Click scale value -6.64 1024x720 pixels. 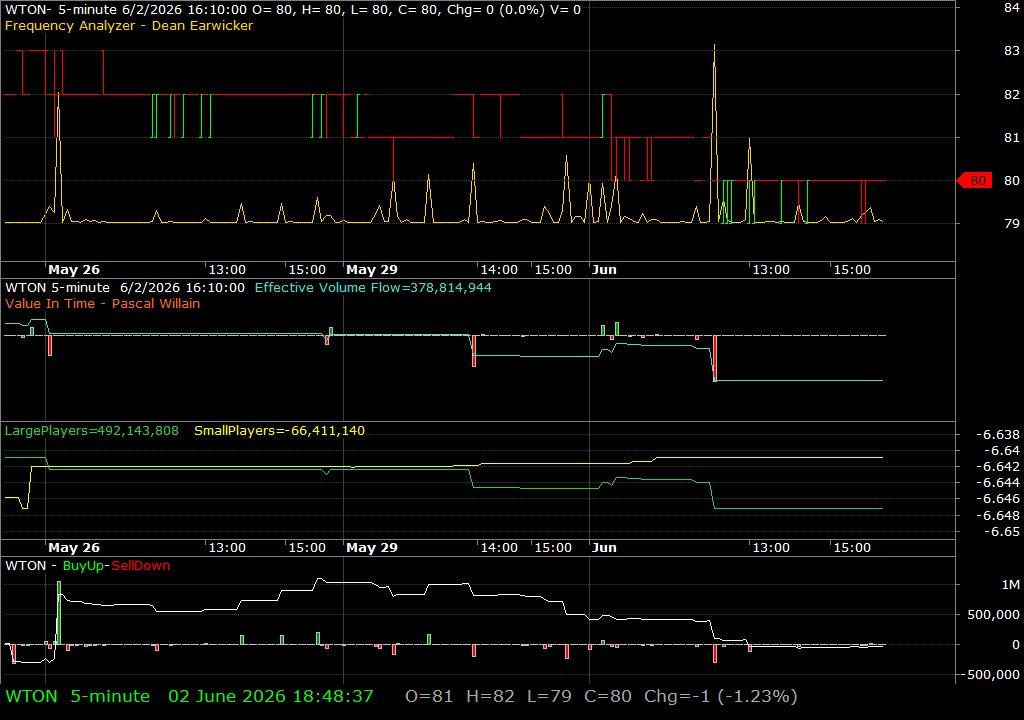coord(1001,451)
